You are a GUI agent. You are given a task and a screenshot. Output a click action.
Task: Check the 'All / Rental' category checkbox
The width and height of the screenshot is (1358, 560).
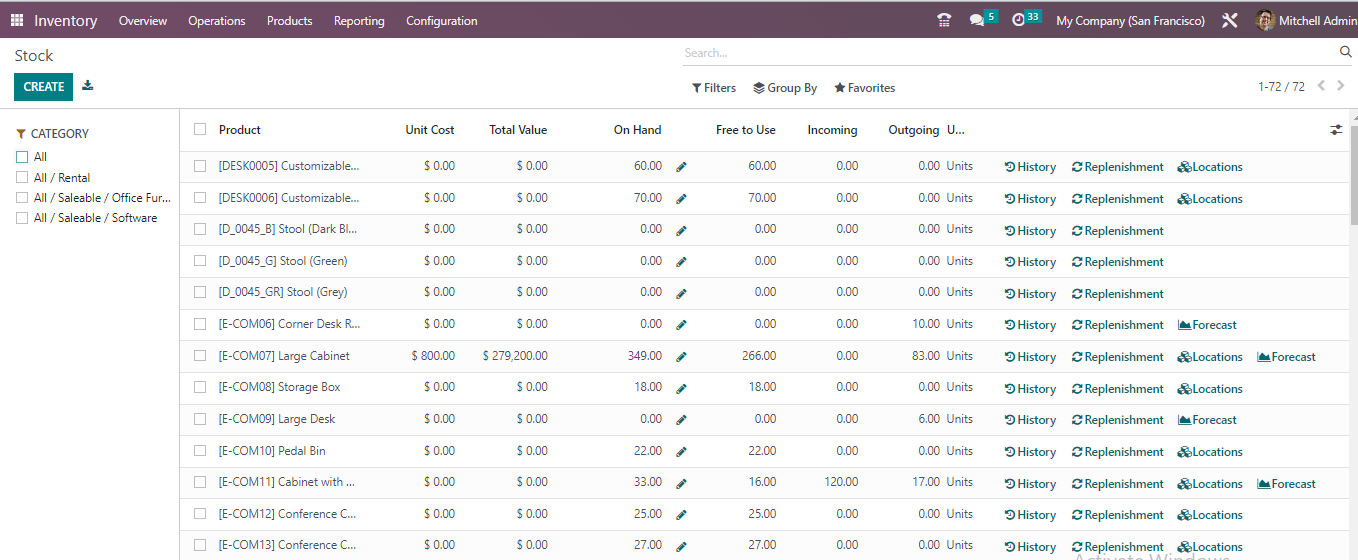22,177
